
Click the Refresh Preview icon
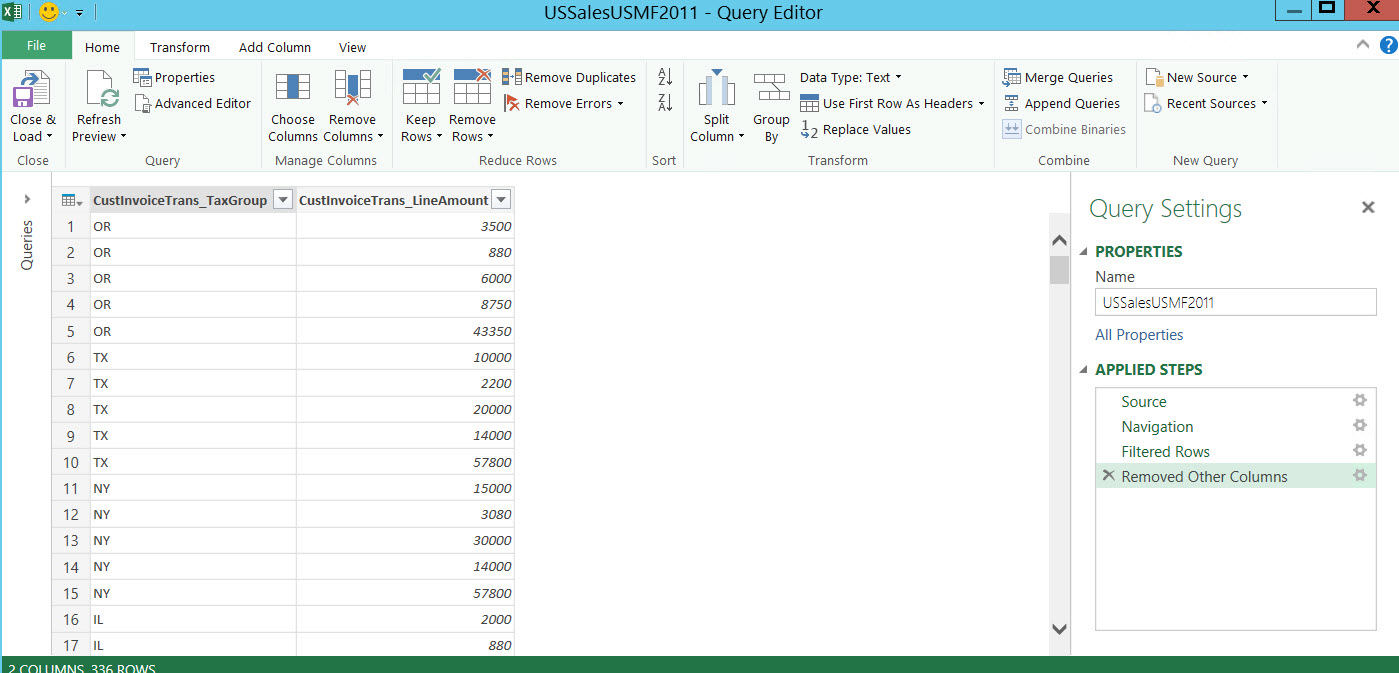(x=99, y=91)
